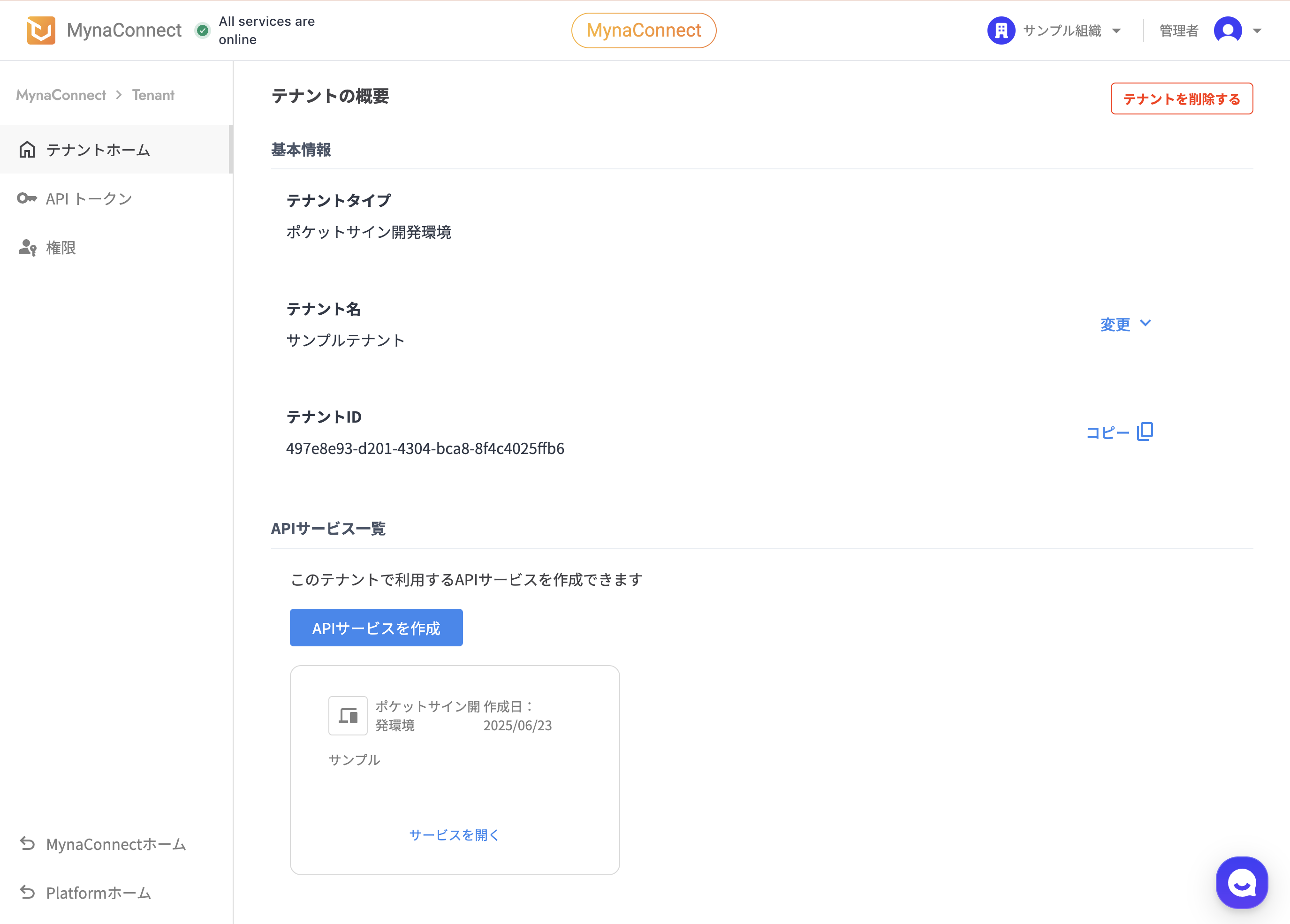Screen dimensions: 1290x924
Task: Click the MynaConnect header title text
Action: click(x=124, y=30)
